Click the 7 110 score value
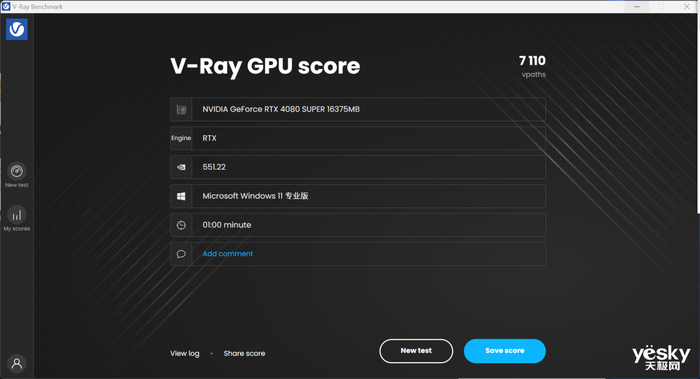The image size is (700, 379). (x=532, y=61)
